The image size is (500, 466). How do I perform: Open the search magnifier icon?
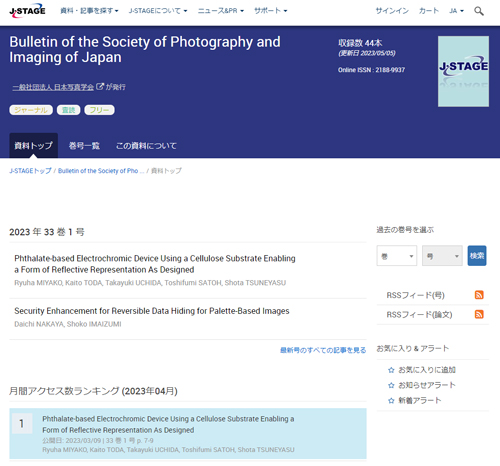(479, 11)
